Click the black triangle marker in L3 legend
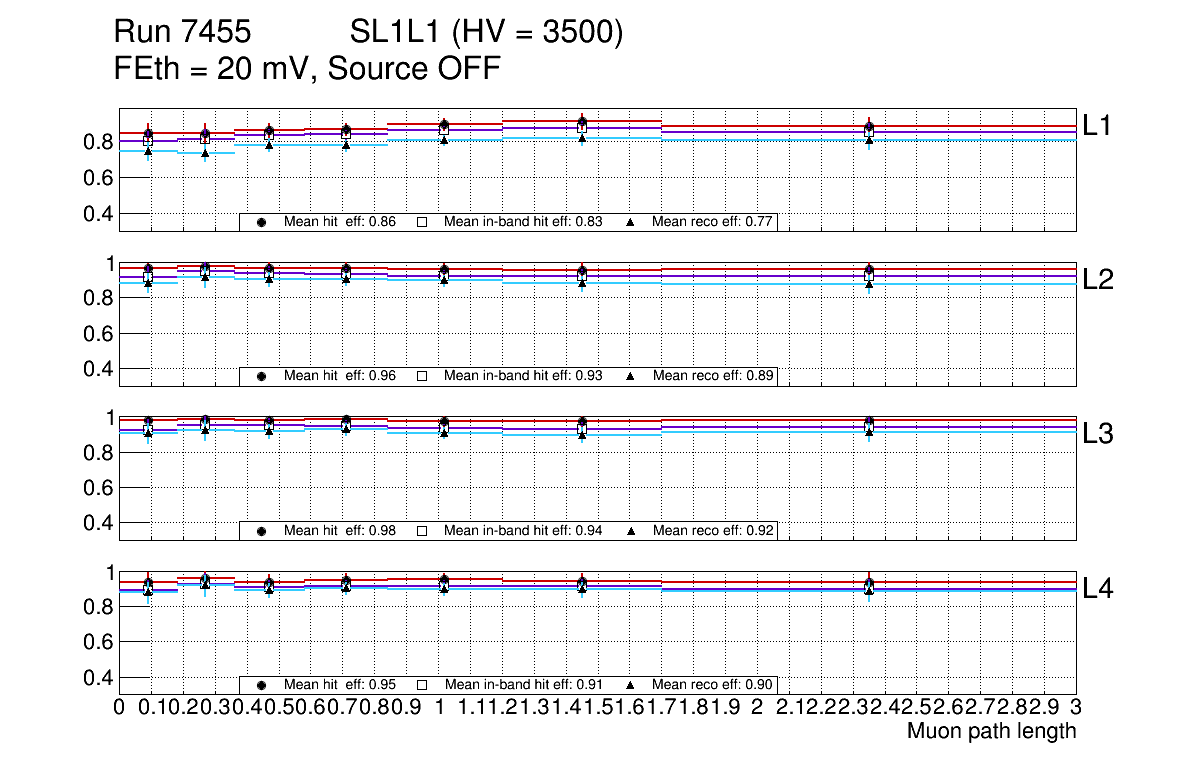Image resolution: width=1196 pixels, height=772 pixels. click(x=631, y=531)
